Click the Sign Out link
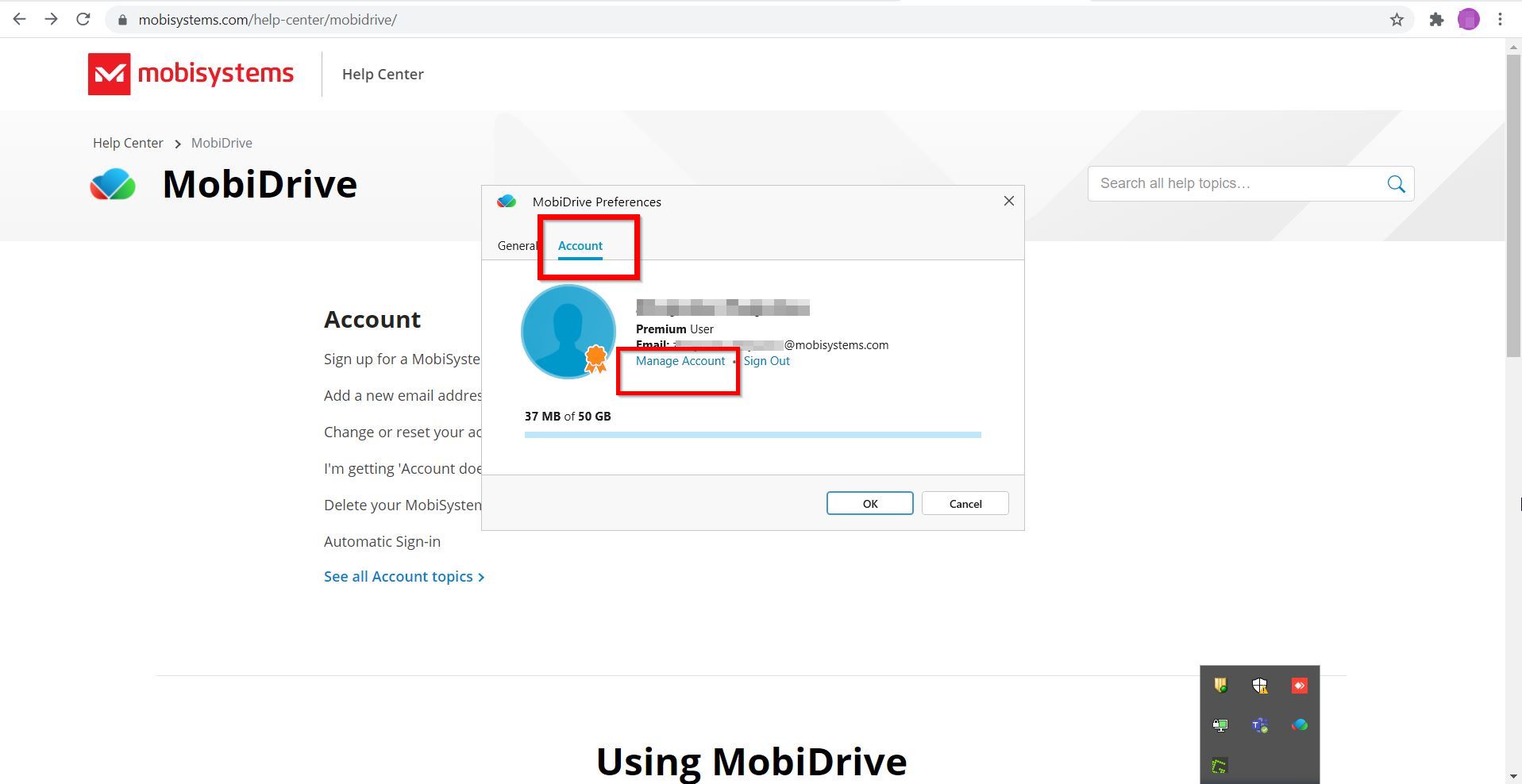 (767, 361)
